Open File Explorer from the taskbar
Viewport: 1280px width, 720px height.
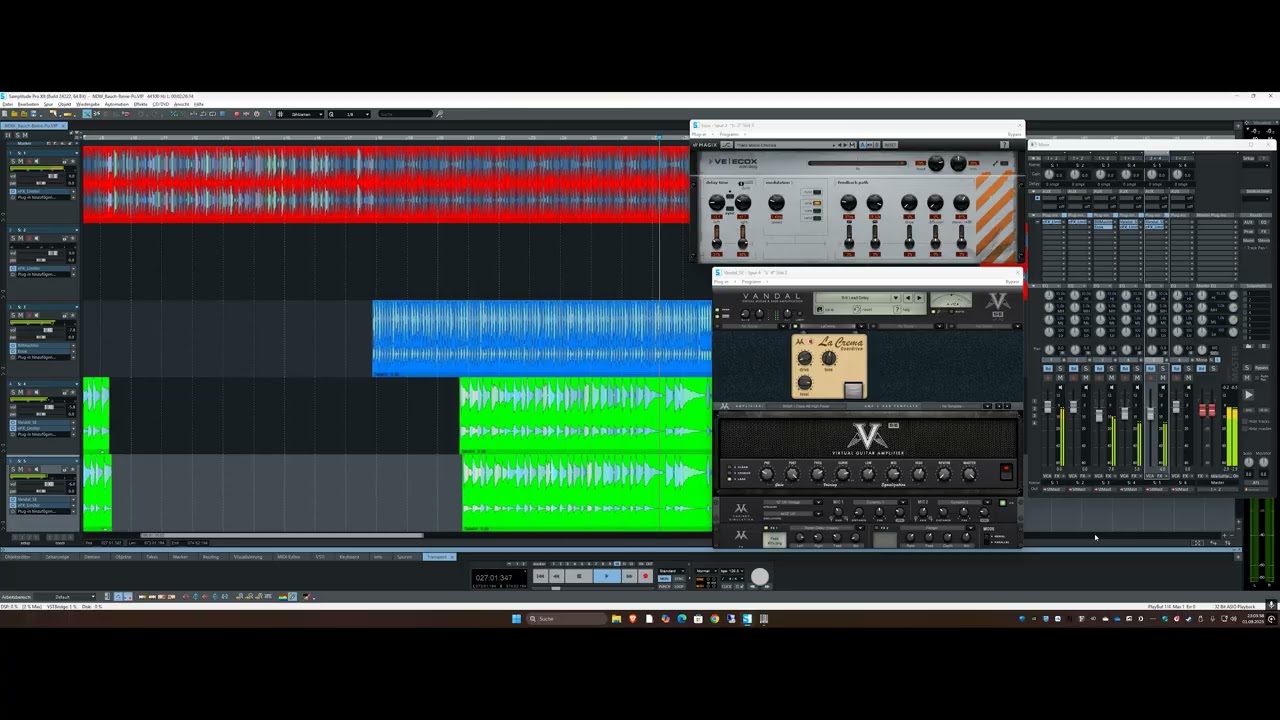(x=616, y=619)
